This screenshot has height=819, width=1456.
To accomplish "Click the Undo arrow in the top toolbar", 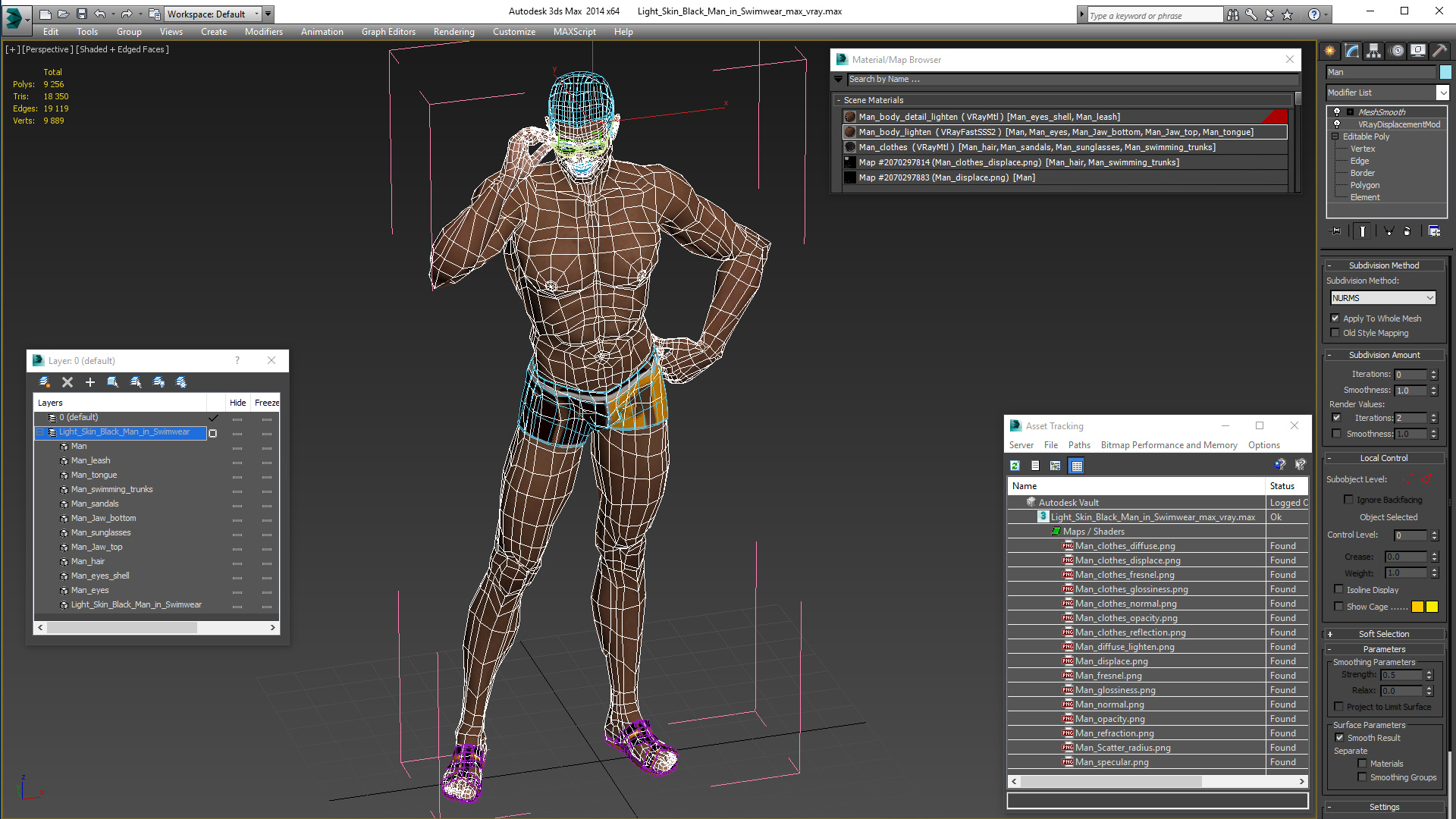I will tap(99, 14).
